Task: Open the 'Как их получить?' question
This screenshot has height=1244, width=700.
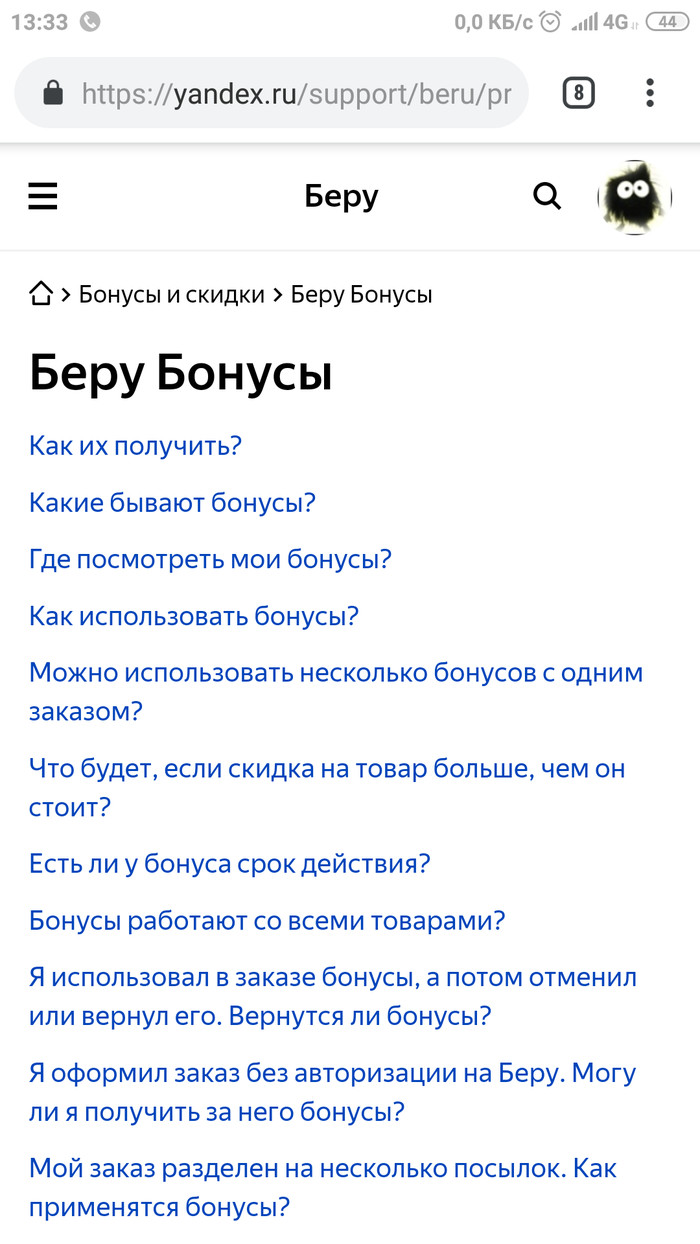Action: tap(136, 446)
